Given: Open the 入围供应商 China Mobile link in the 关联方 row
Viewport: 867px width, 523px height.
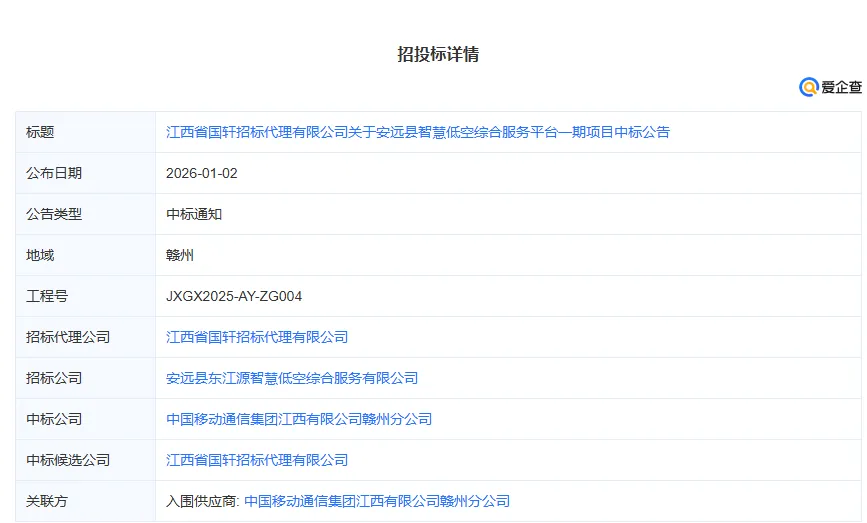Looking at the screenshot, I should click(x=377, y=501).
